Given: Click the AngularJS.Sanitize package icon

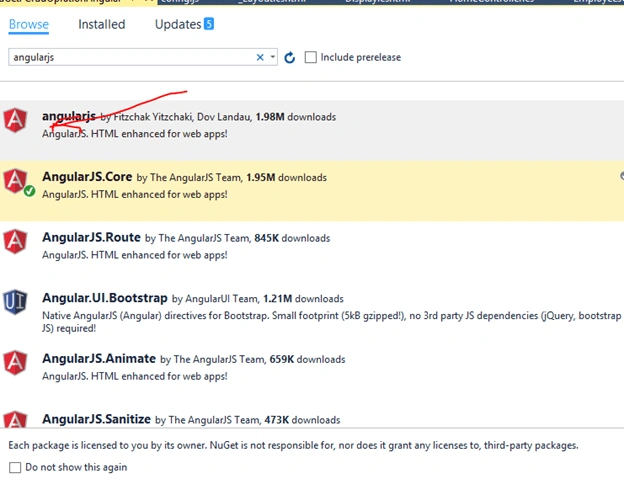Looking at the screenshot, I should coord(15,419).
